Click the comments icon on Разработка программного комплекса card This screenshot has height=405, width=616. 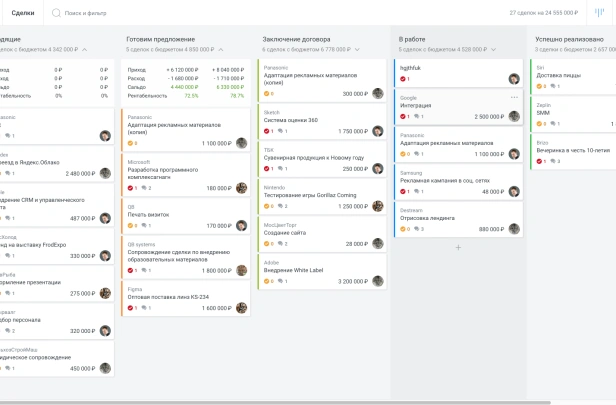tap(144, 188)
